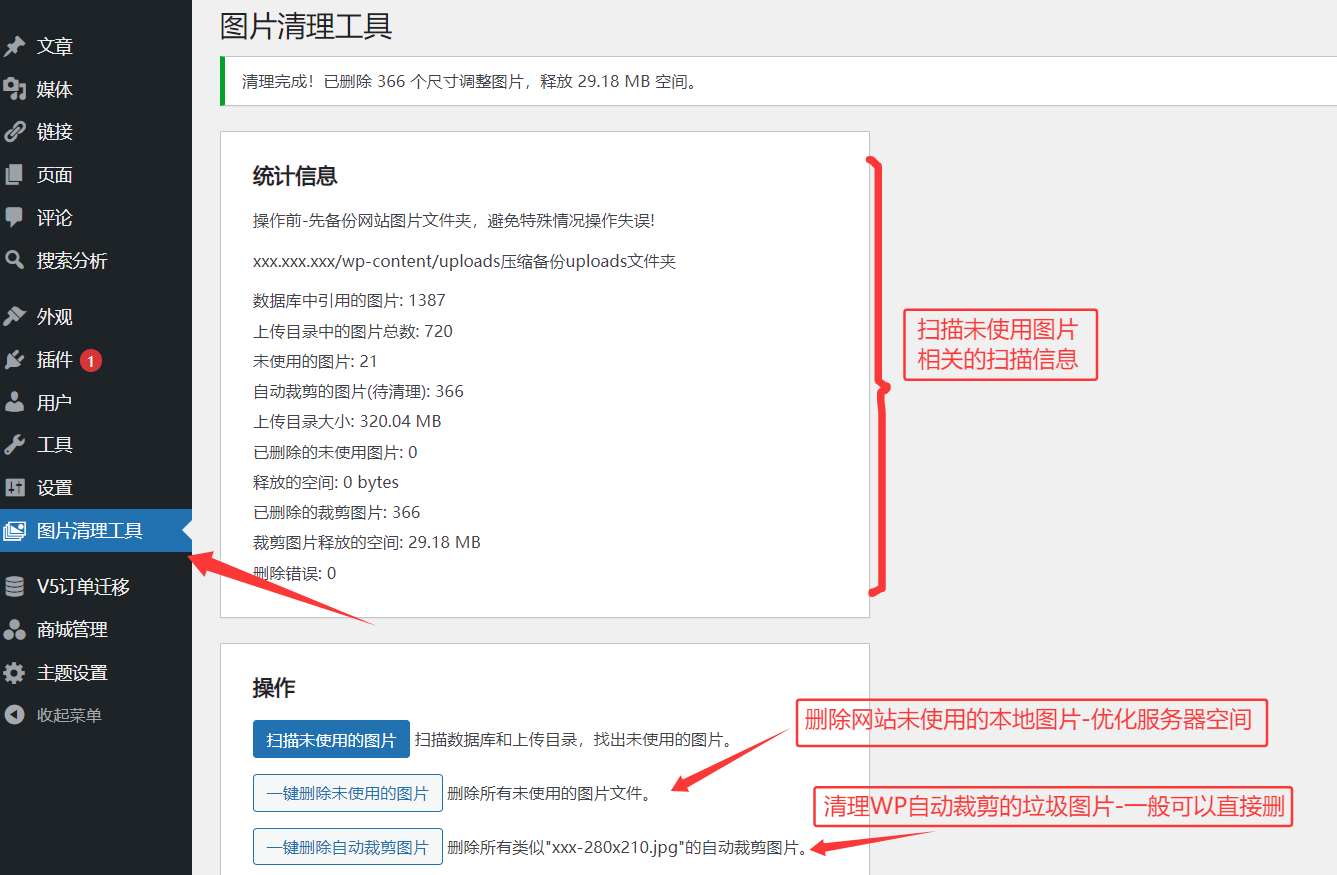Screen dimensions: 1337x875
Task: Open the 设置 menu item
Action: click(55, 488)
